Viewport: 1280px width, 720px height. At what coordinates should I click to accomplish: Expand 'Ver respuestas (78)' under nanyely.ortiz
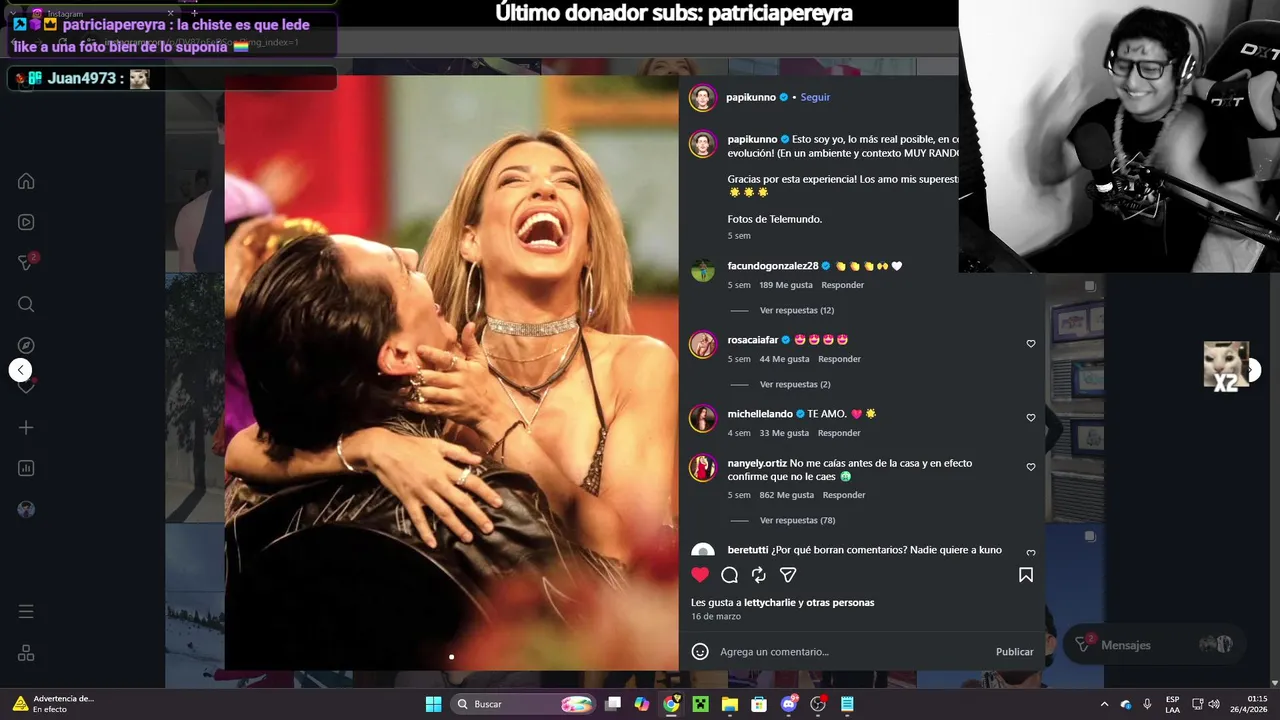(x=797, y=520)
